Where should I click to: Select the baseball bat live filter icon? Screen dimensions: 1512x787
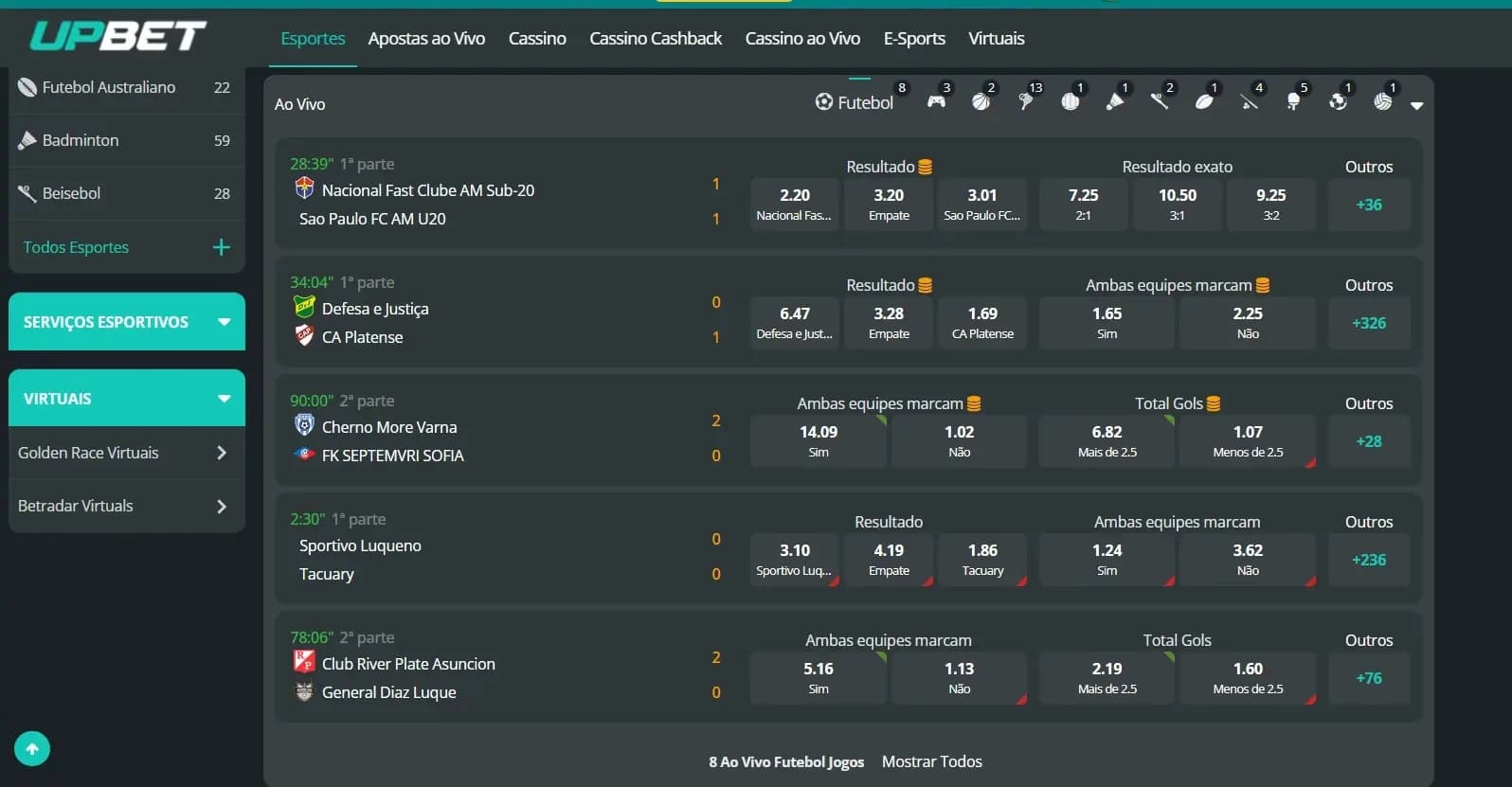[1159, 101]
